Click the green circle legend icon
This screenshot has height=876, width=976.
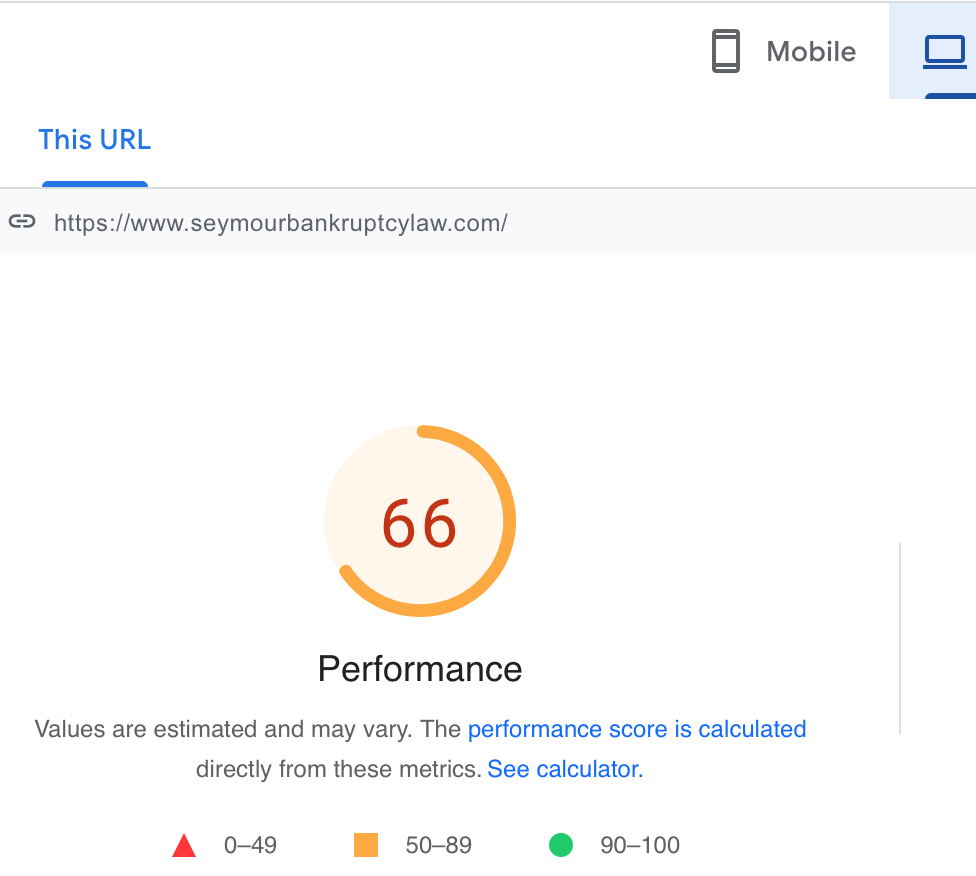(x=561, y=846)
